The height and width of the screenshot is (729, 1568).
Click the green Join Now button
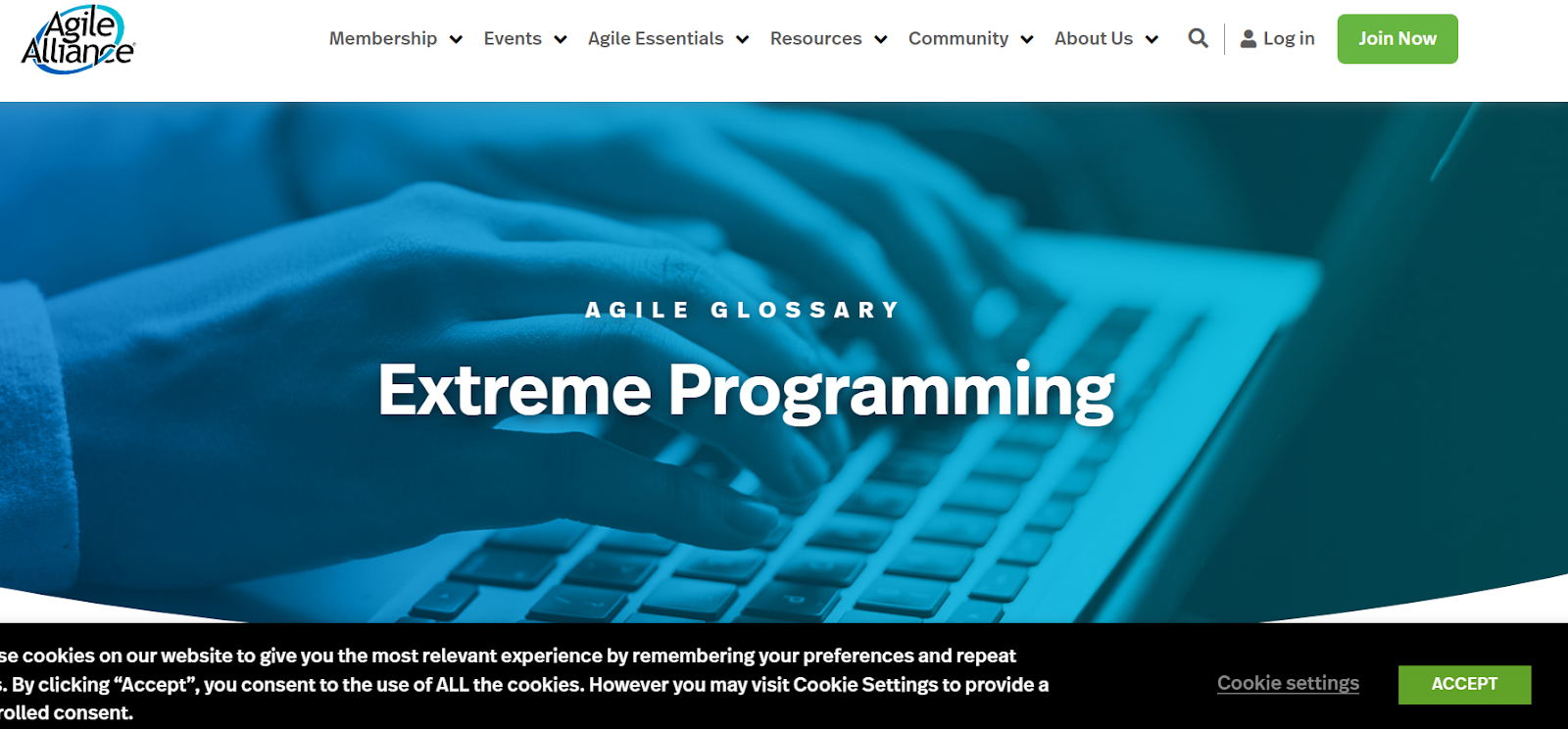(x=1397, y=39)
